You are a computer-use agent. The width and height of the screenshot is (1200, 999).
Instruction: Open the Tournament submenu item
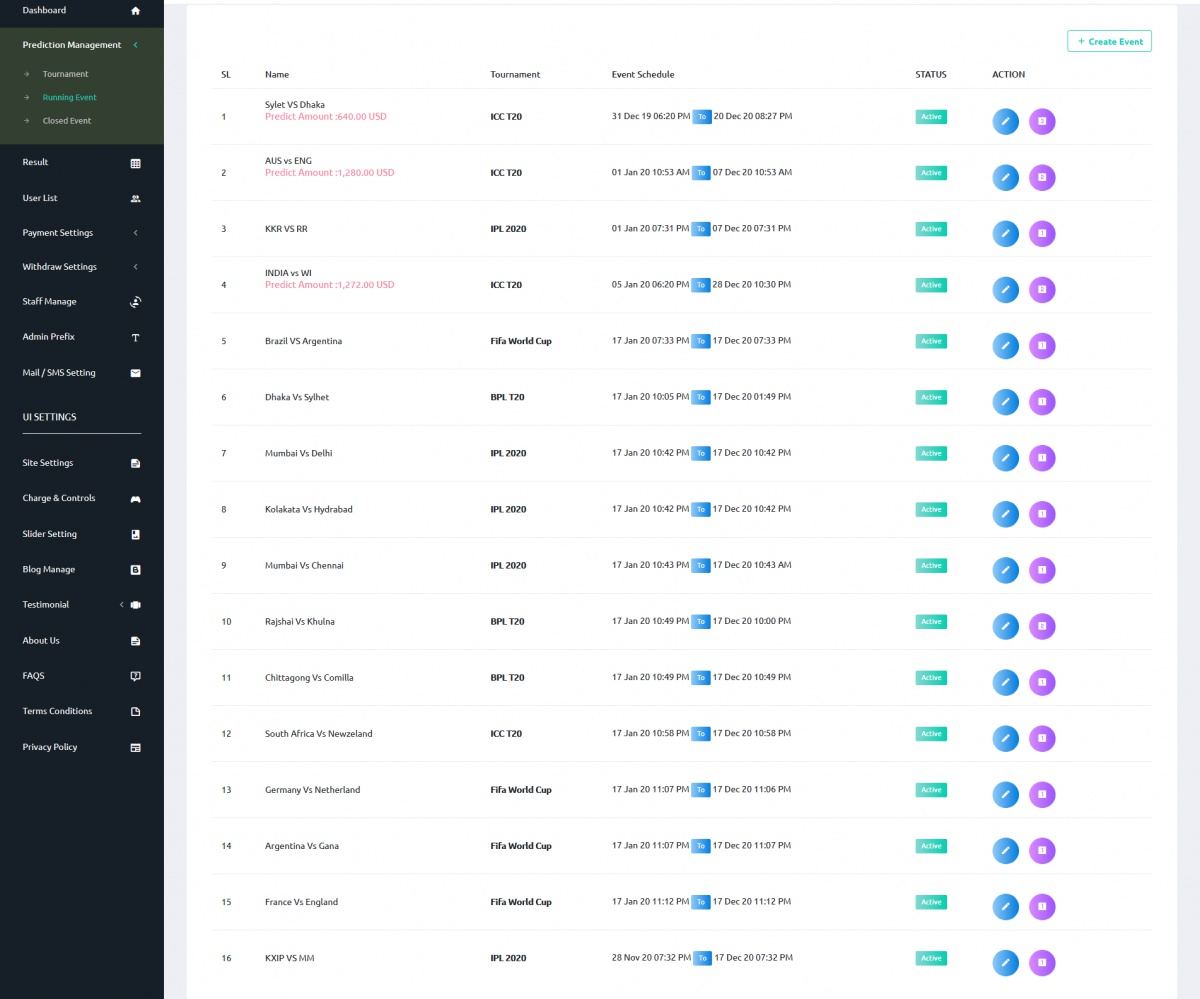pos(65,74)
